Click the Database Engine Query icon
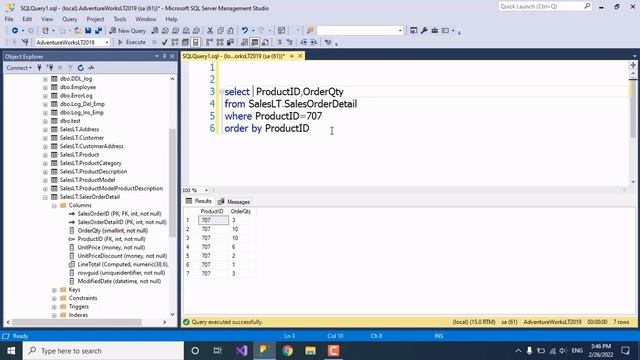The height and width of the screenshot is (360, 640). coord(155,31)
